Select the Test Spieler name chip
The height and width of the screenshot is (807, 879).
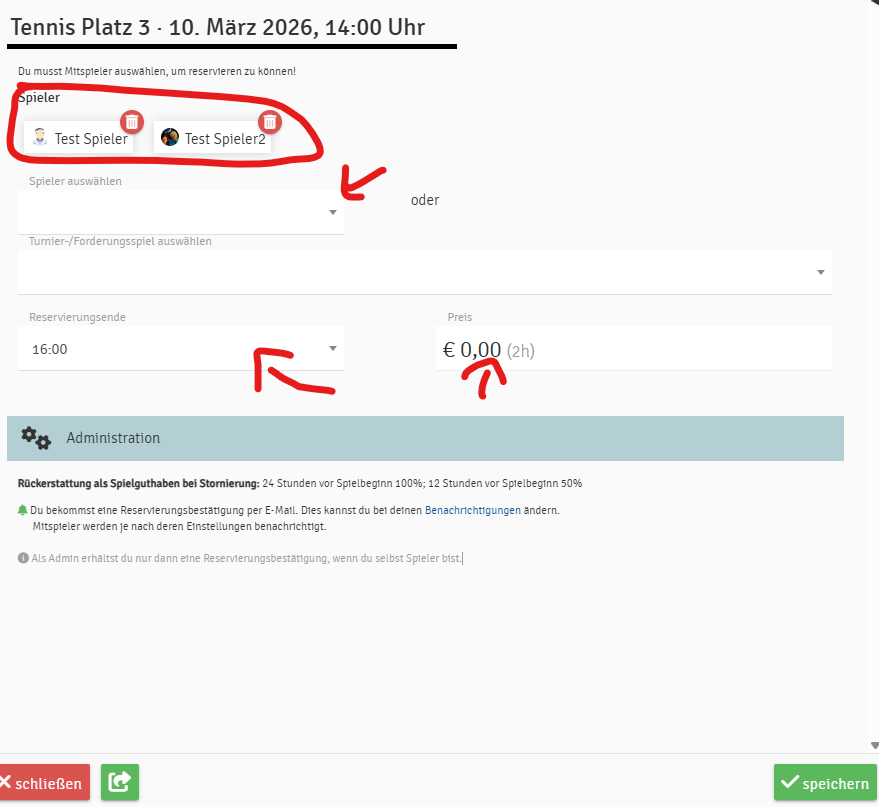(91, 139)
